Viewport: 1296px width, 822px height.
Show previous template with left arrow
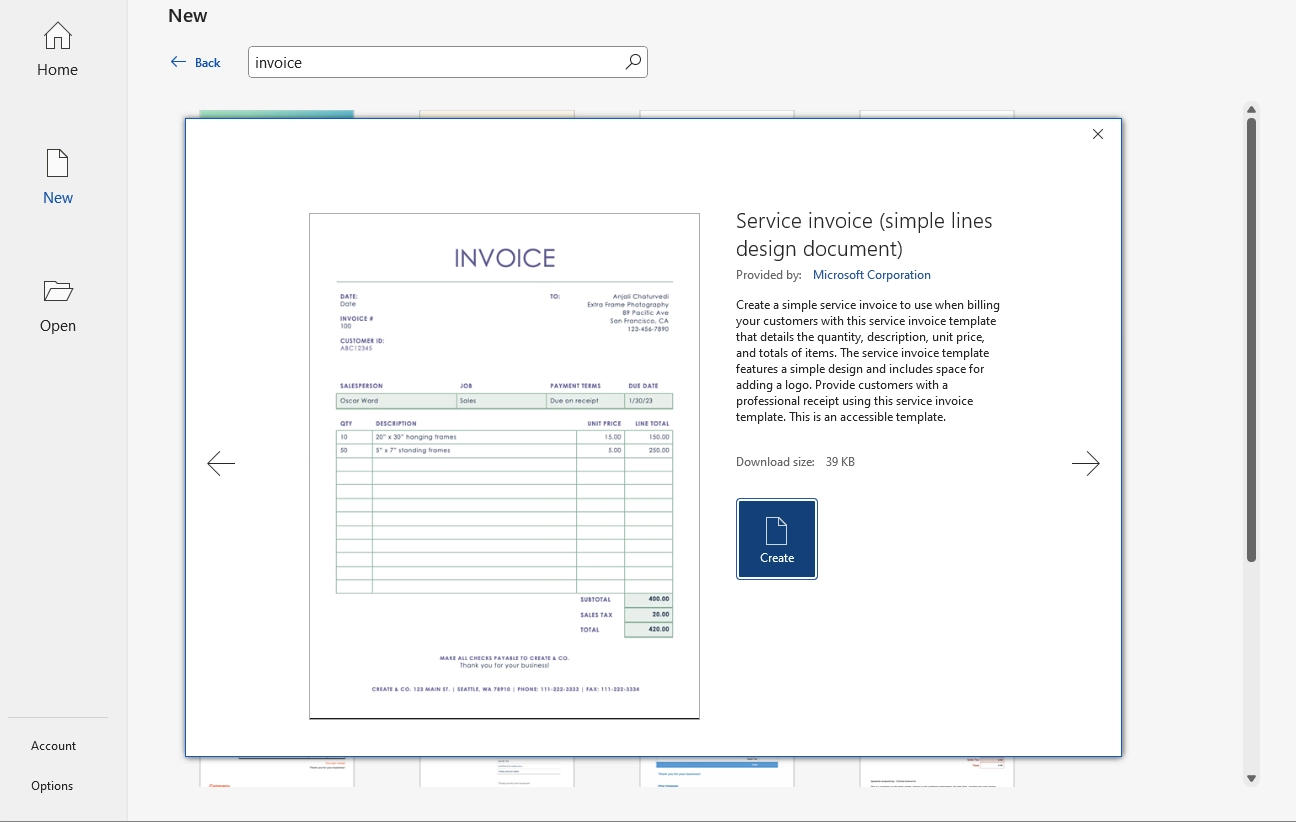221,463
